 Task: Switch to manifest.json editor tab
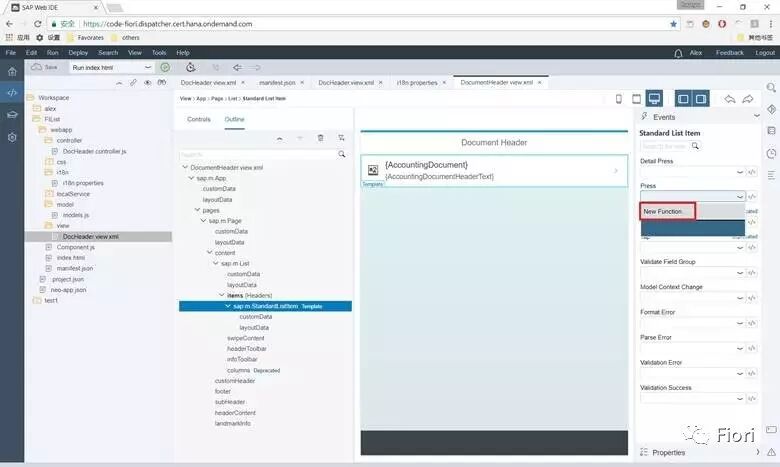click(277, 83)
